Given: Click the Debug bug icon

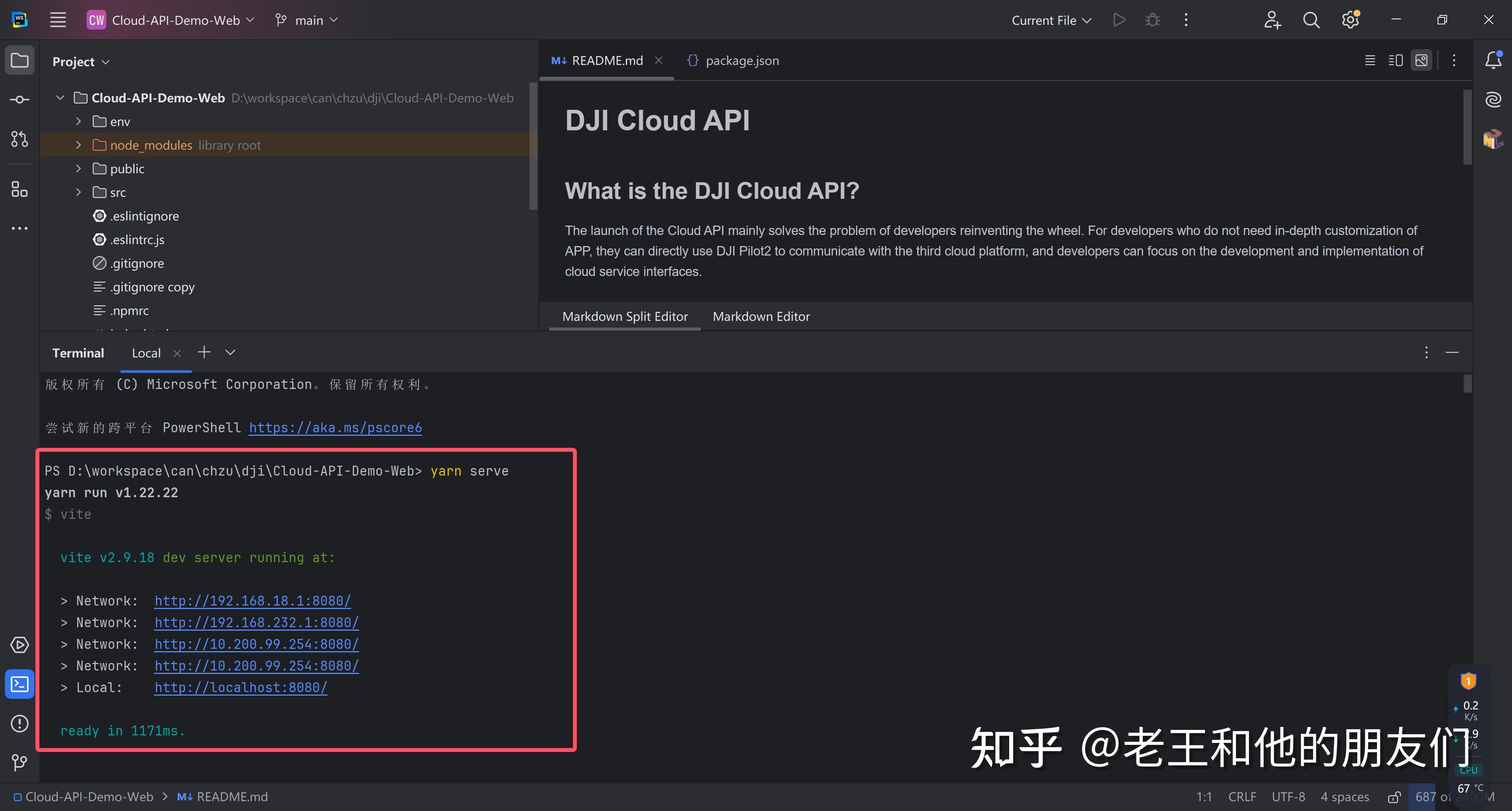Looking at the screenshot, I should (x=1152, y=20).
